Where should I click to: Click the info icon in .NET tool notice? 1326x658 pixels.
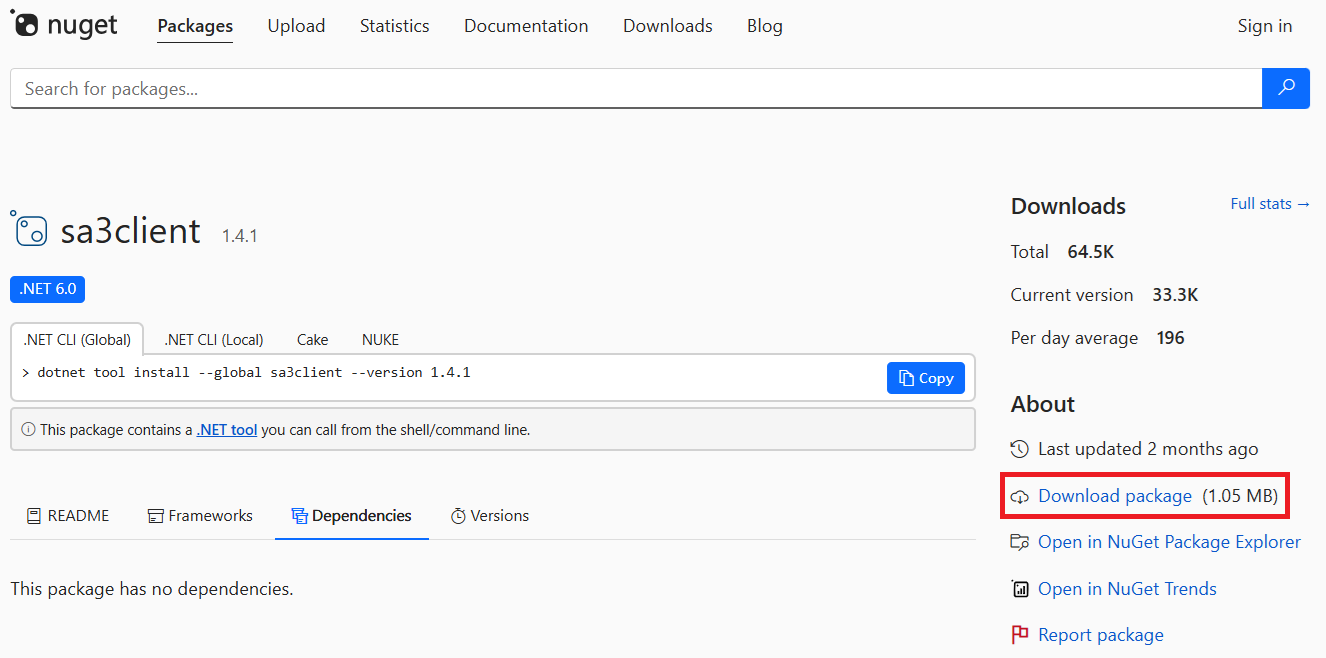point(28,430)
